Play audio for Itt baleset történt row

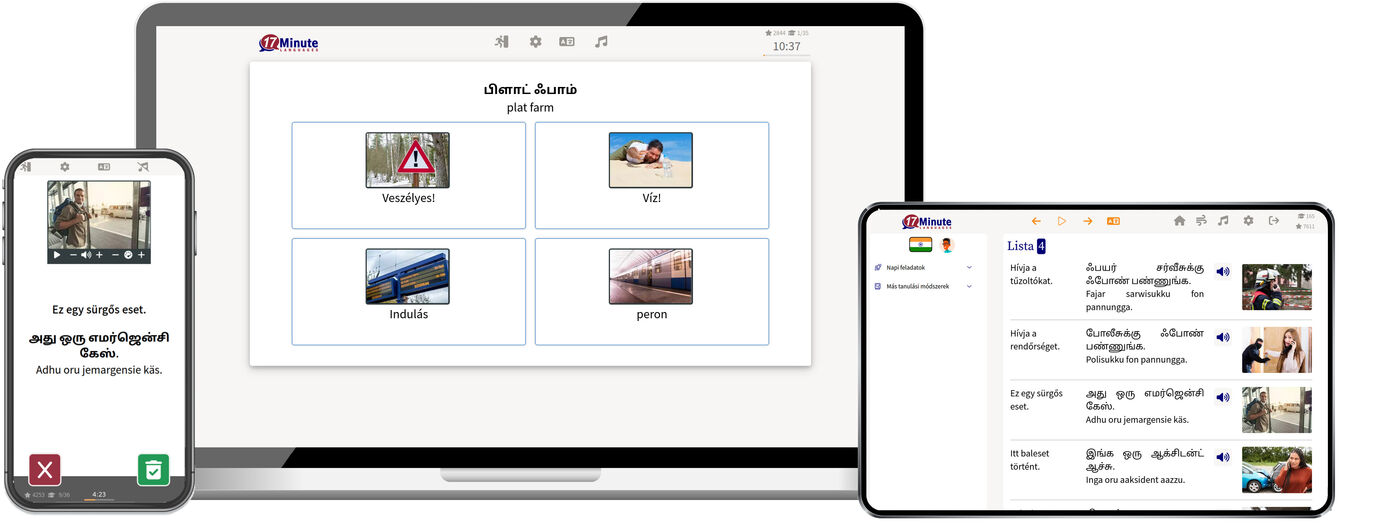(1223, 457)
